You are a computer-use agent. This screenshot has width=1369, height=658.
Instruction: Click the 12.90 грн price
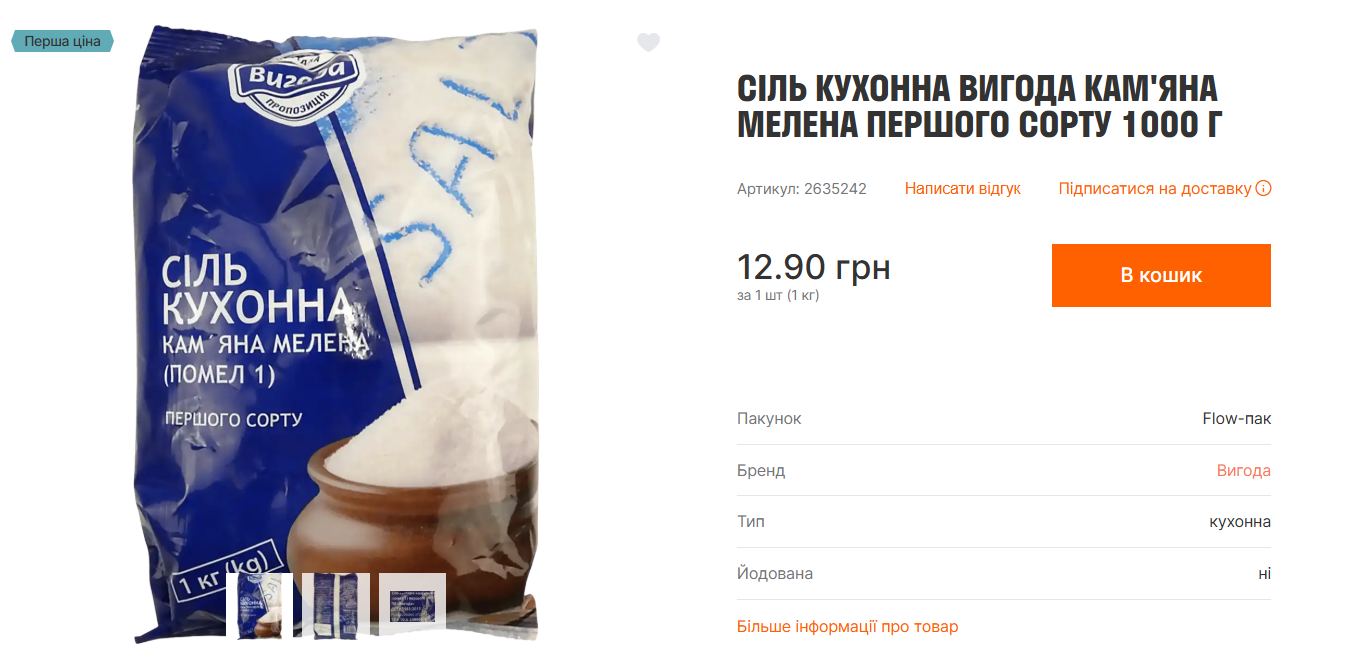coord(814,267)
